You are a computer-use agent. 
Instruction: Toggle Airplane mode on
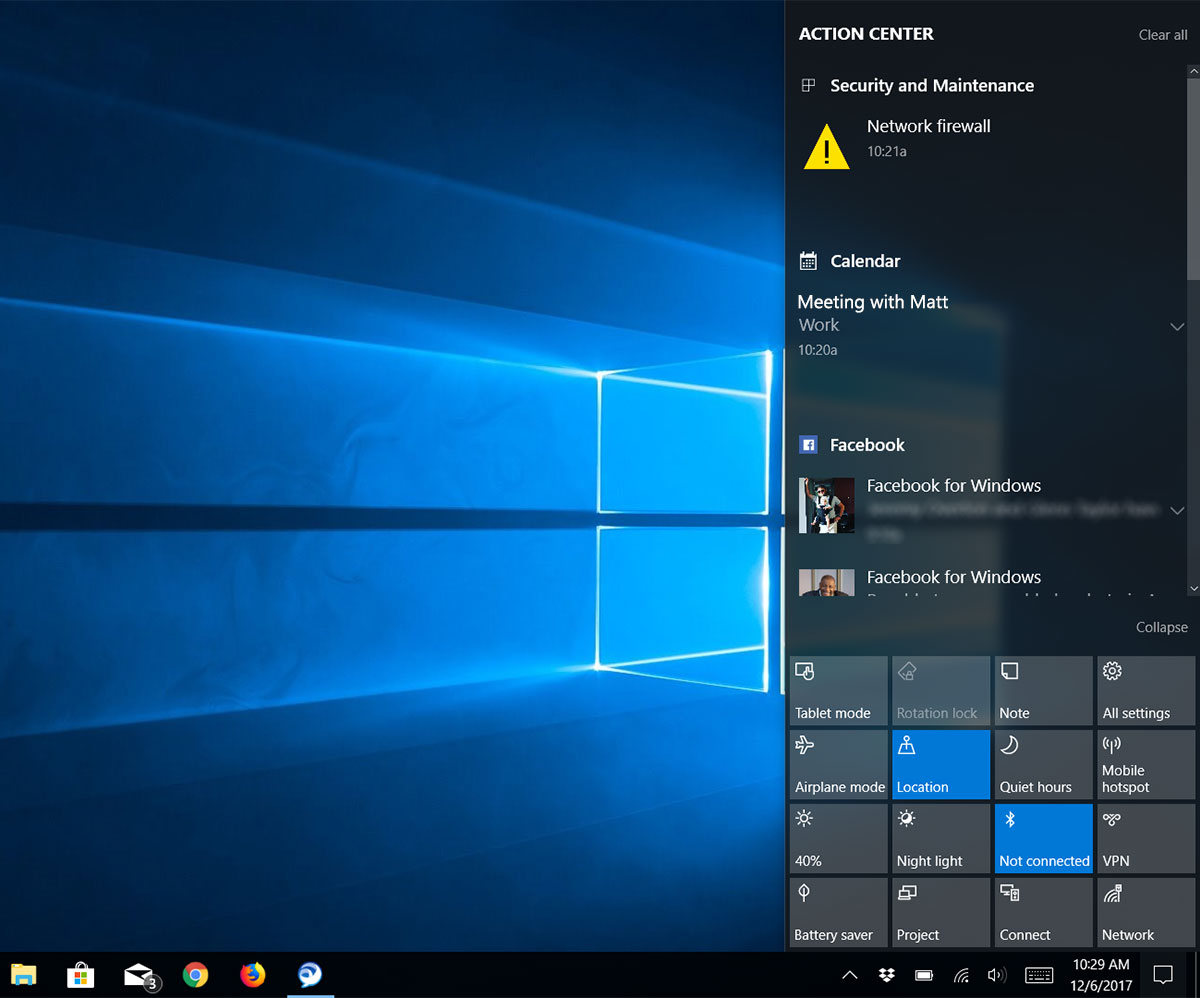pyautogui.click(x=838, y=764)
